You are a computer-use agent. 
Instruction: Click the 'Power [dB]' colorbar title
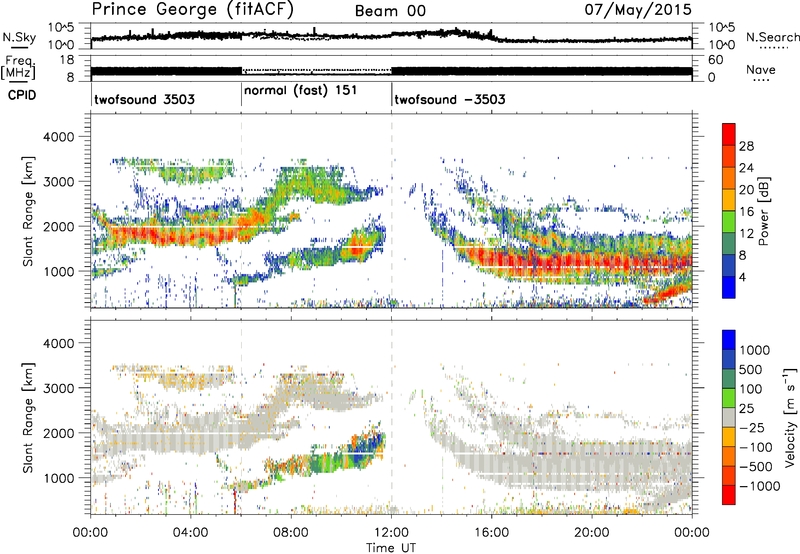click(x=763, y=211)
